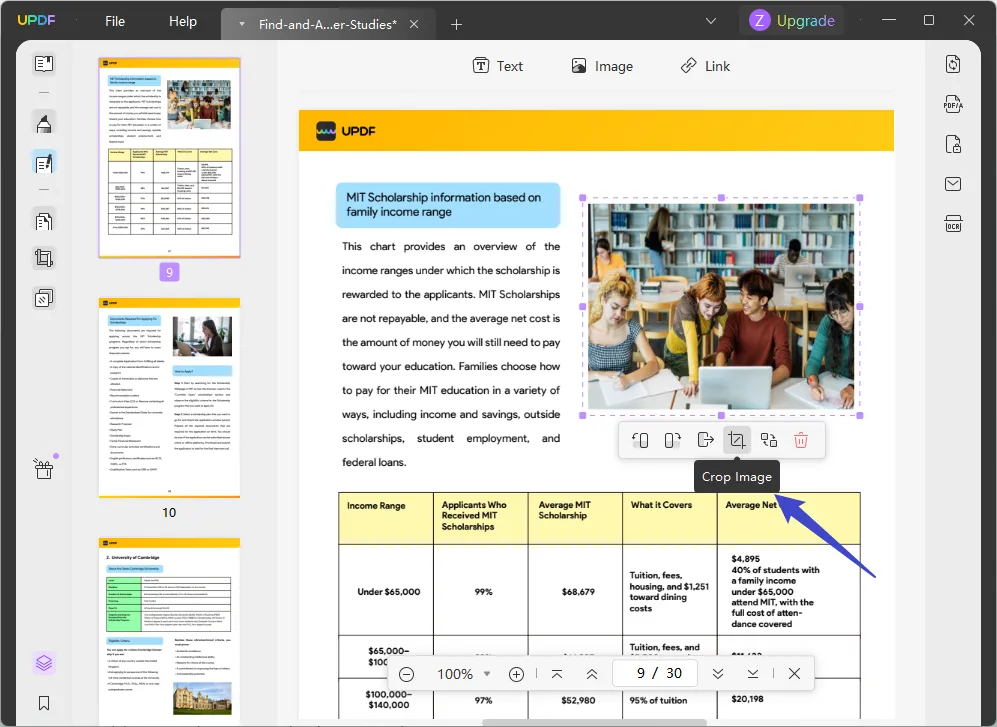Replace the selected image
This screenshot has height=727, width=997.
pyautogui.click(x=768, y=439)
